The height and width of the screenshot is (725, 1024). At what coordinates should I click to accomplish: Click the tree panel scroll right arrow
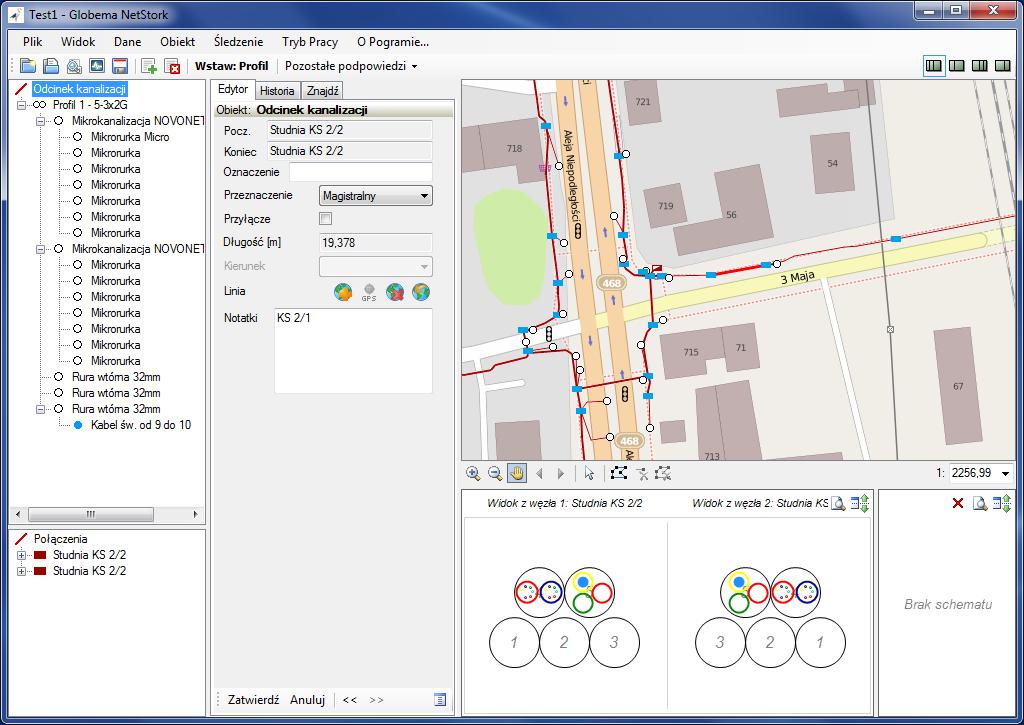coord(195,514)
